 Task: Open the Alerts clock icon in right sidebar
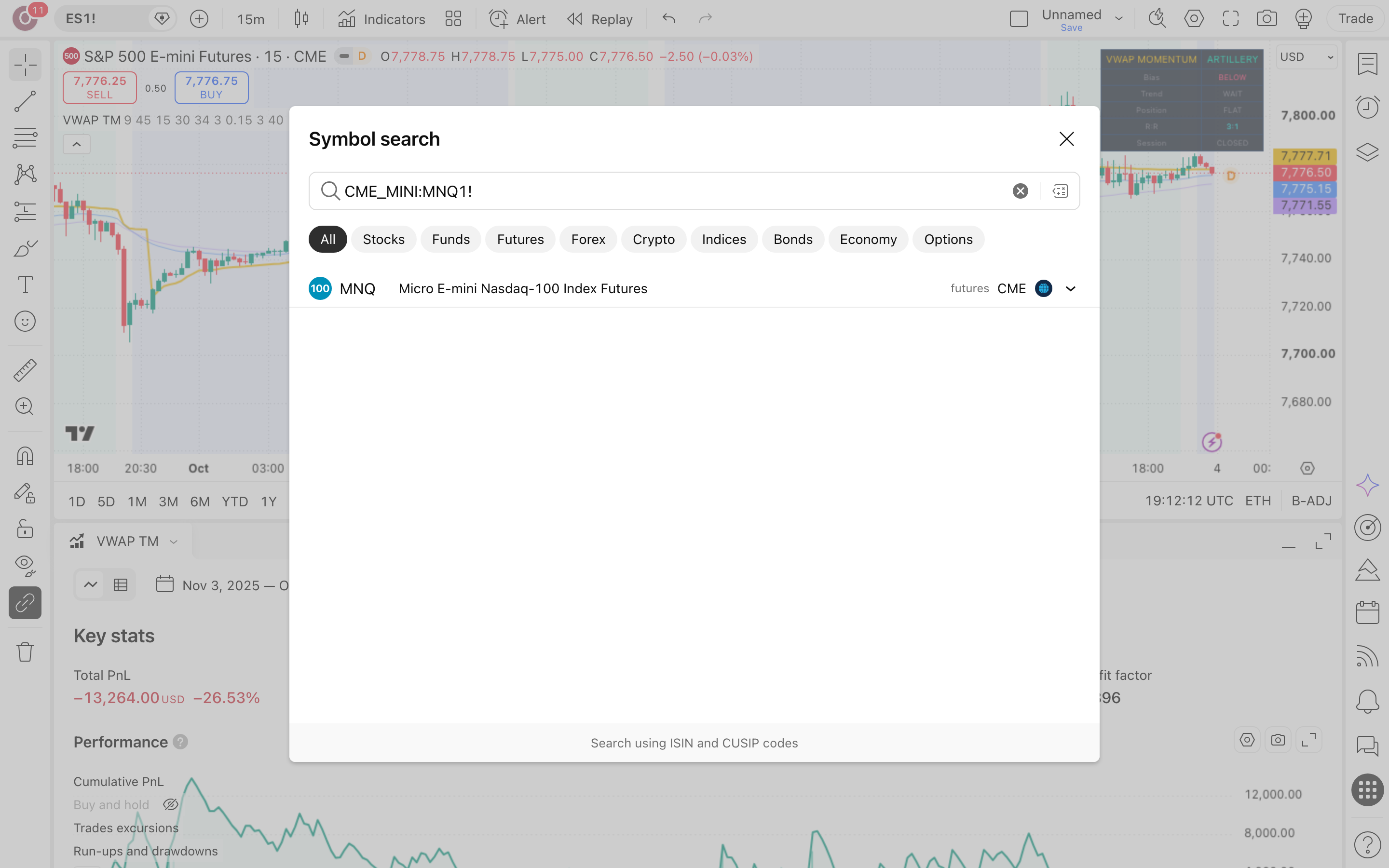[x=1367, y=107]
